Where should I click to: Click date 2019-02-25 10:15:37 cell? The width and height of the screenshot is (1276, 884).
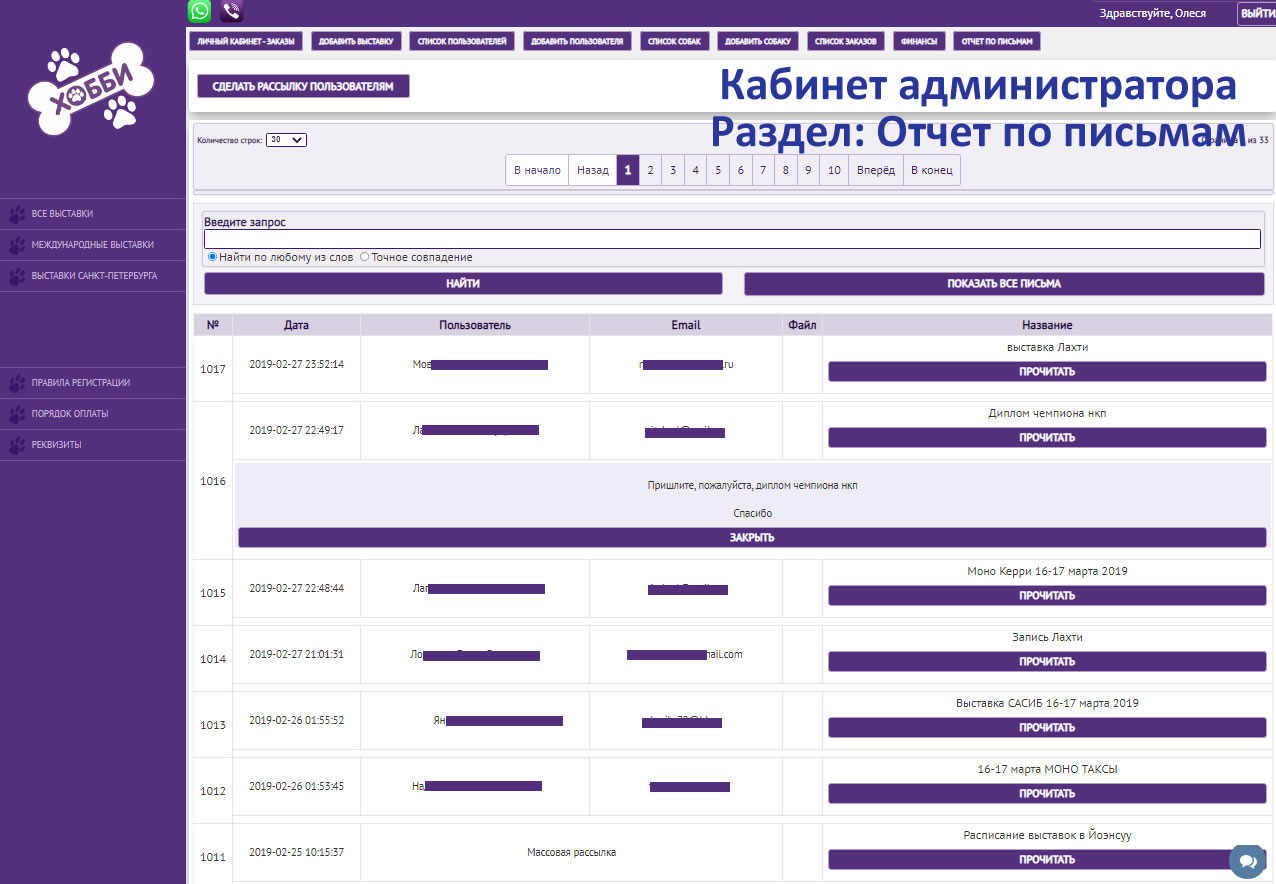click(296, 852)
